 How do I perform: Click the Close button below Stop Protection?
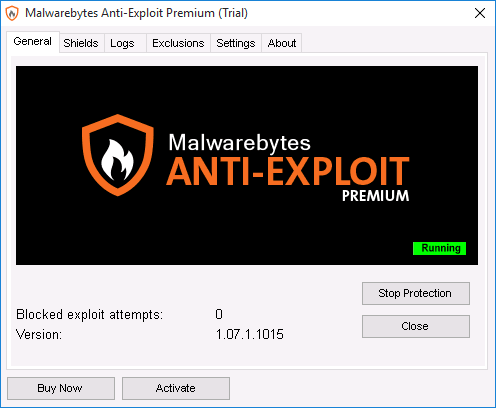pos(416,326)
